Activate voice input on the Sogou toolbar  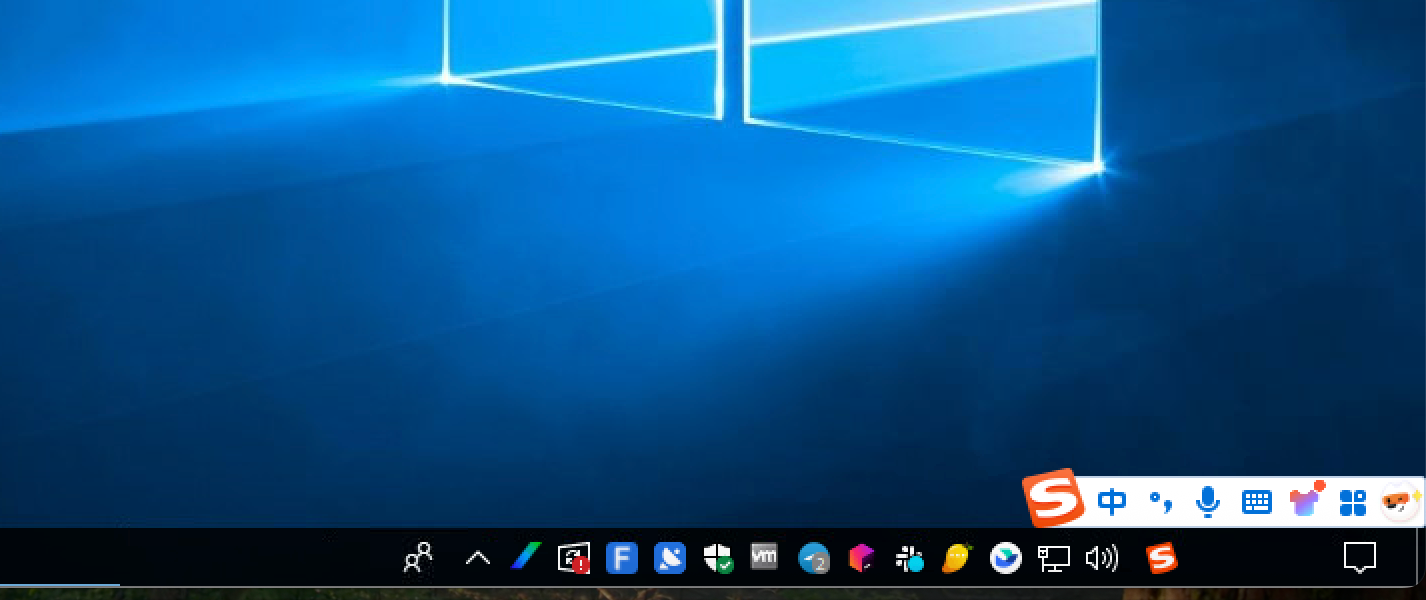coord(1207,502)
